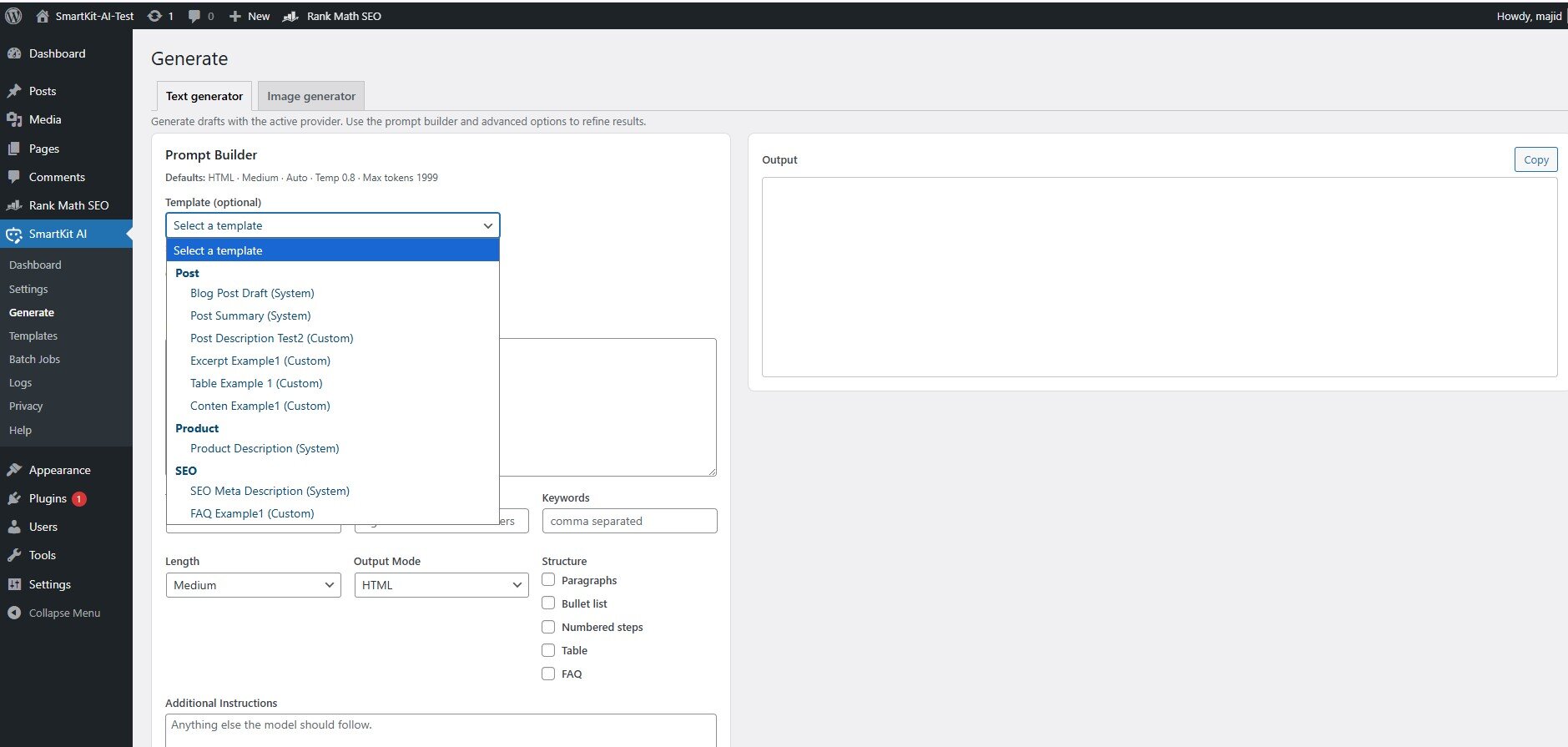This screenshot has width=1568, height=747.
Task: Click the Rank Math SEO chart icon in sidebar
Action: tap(14, 205)
